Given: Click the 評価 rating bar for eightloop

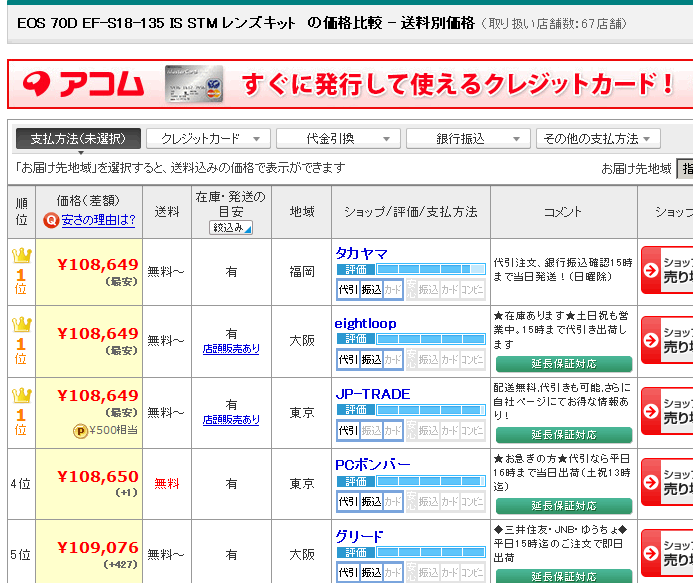Looking at the screenshot, I should [x=411, y=339].
